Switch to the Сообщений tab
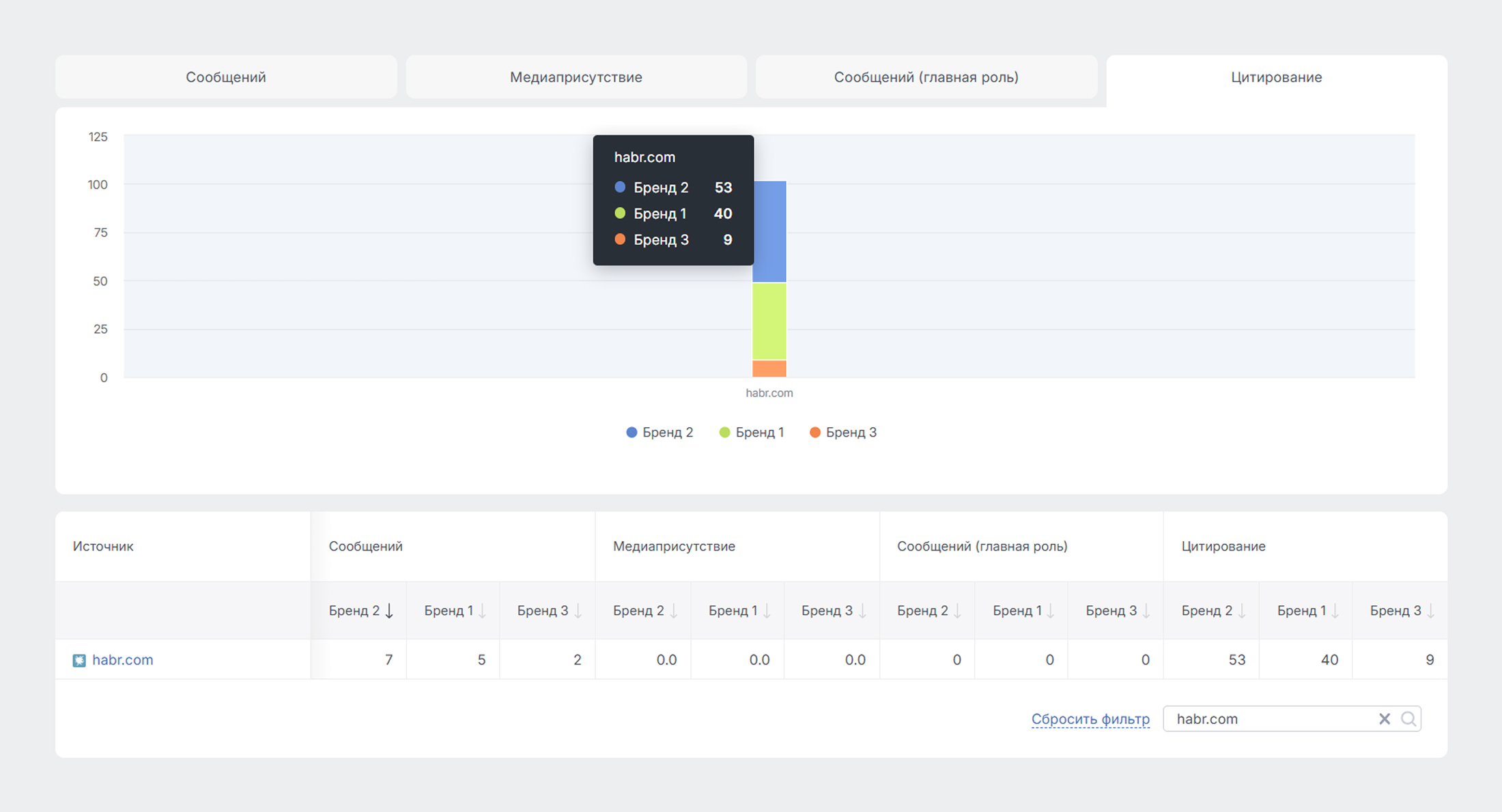This screenshot has width=1502, height=812. pos(226,77)
